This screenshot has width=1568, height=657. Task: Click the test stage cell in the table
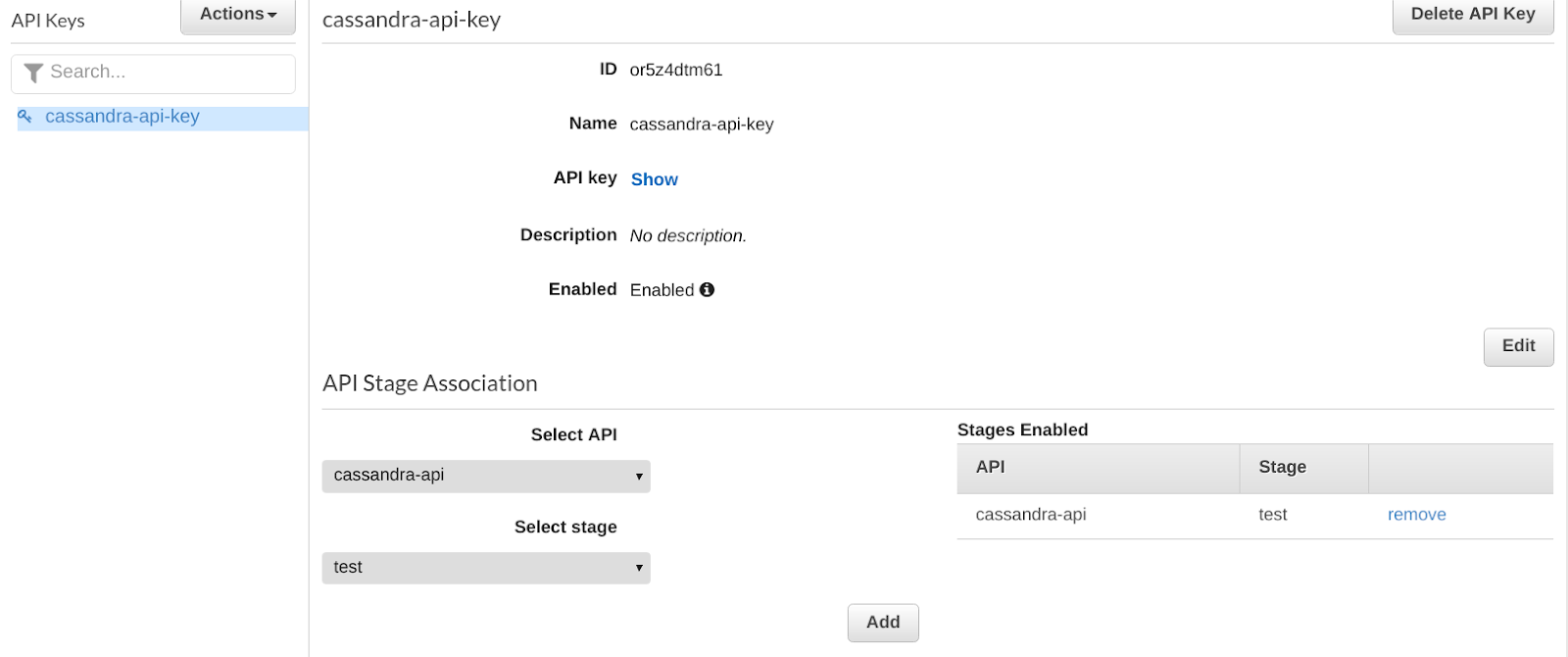tap(1272, 515)
